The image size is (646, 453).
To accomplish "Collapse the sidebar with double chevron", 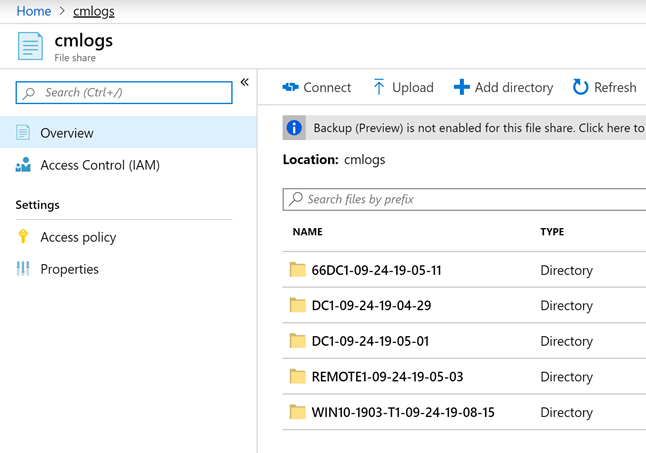I will (244, 82).
